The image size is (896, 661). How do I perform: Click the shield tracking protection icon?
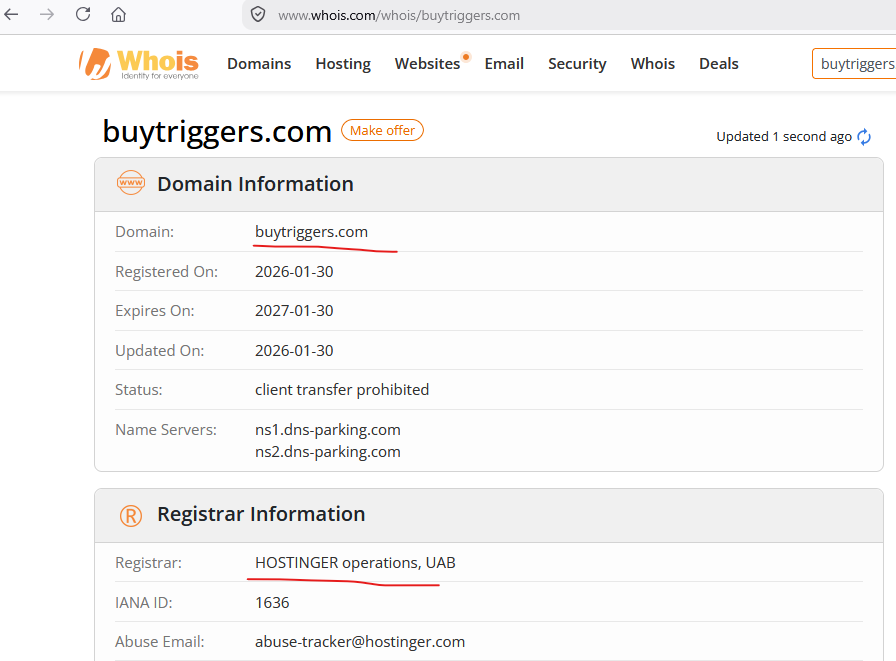click(258, 14)
